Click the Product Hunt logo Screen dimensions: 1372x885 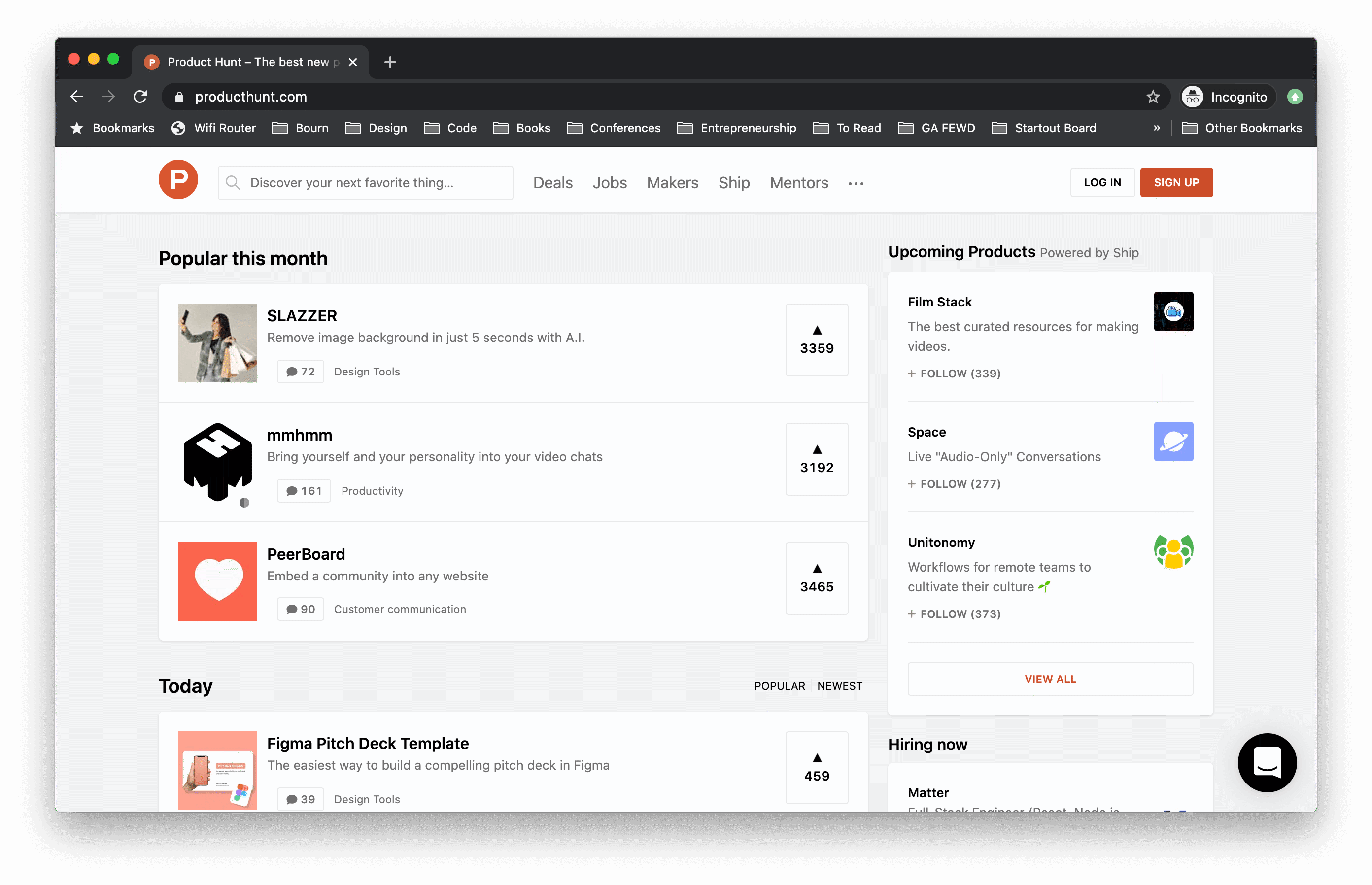tap(178, 180)
